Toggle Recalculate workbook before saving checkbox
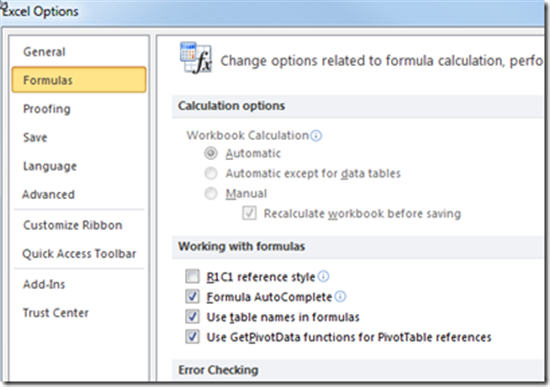This screenshot has width=550, height=387. coord(249,213)
